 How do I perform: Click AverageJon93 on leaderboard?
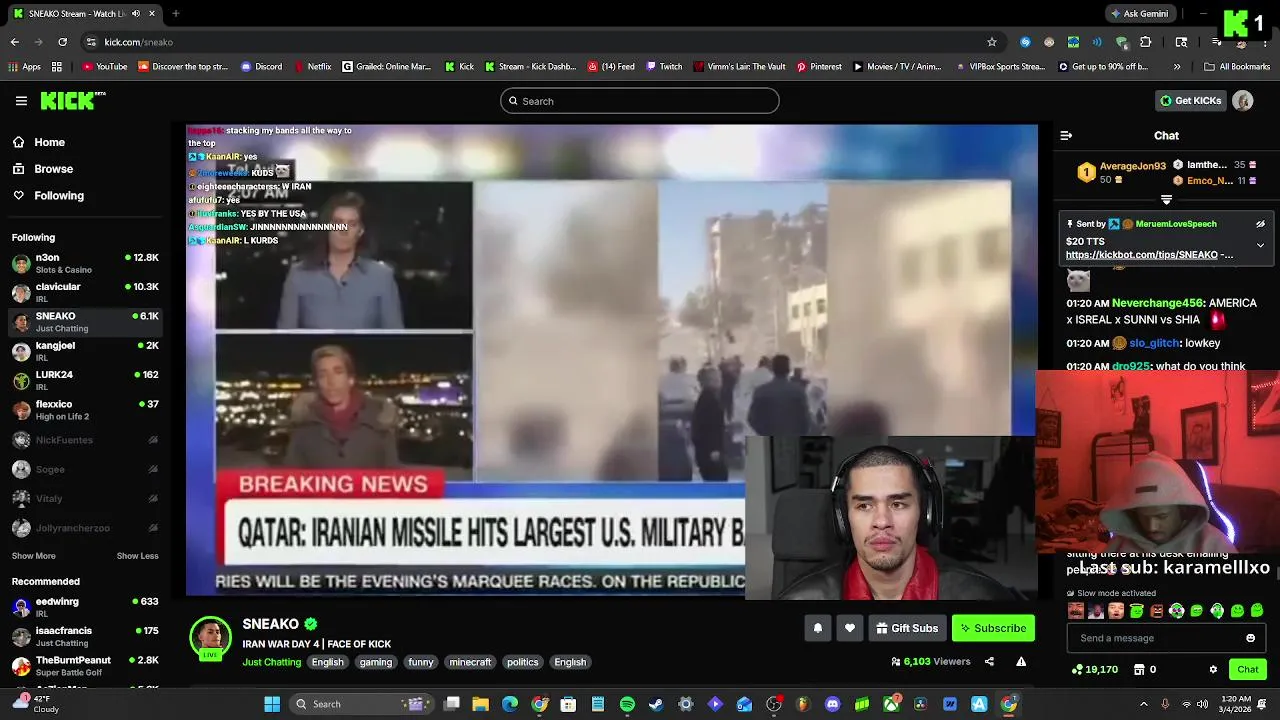[1133, 166]
